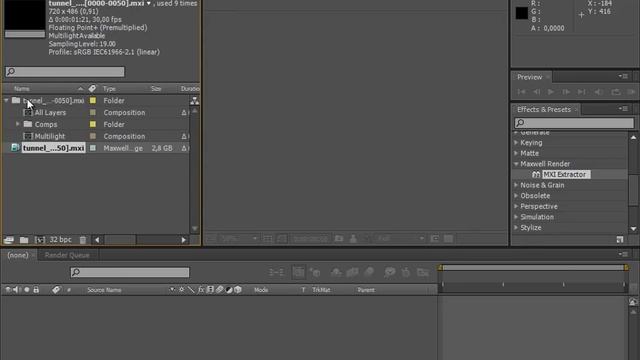Screen dimensions: 640x360
Task: Click label swatch of Multilight composition
Action: (x=93, y=136)
